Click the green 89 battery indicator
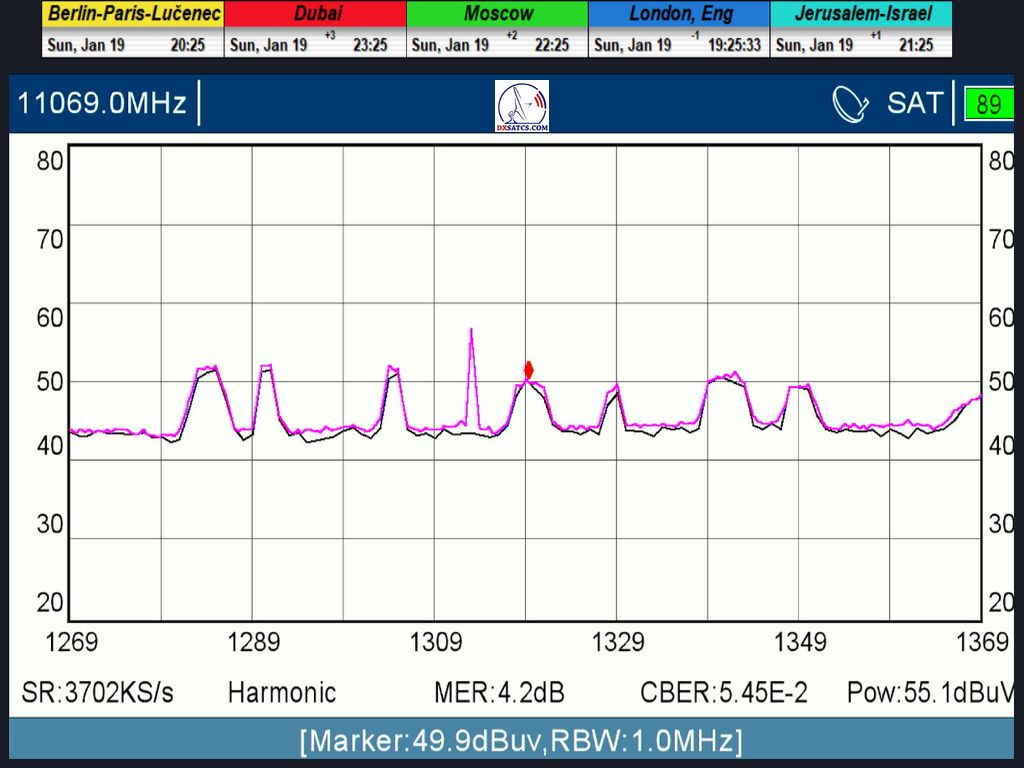Image resolution: width=1024 pixels, height=768 pixels. 988,105
